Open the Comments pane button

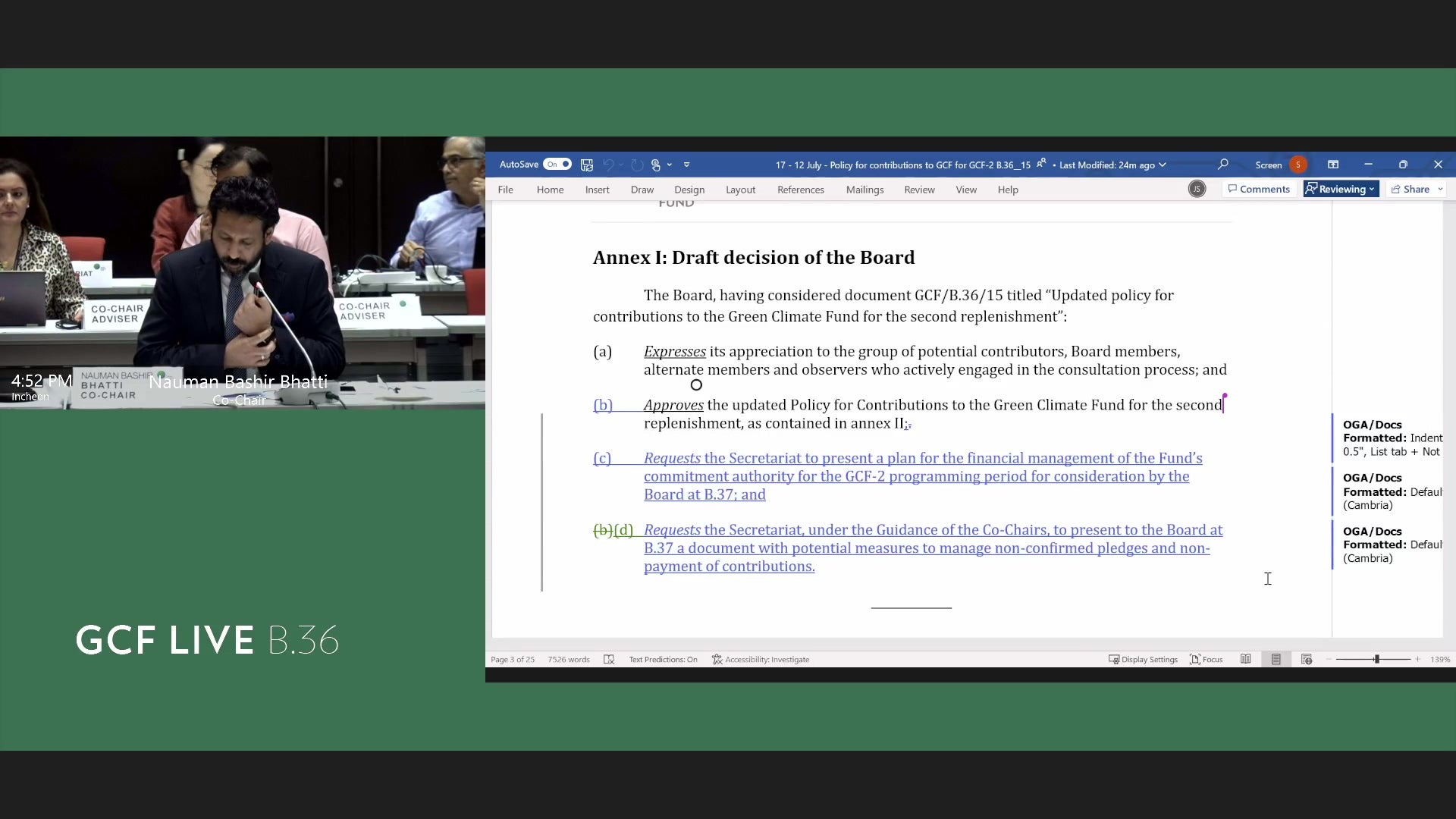pos(1259,190)
